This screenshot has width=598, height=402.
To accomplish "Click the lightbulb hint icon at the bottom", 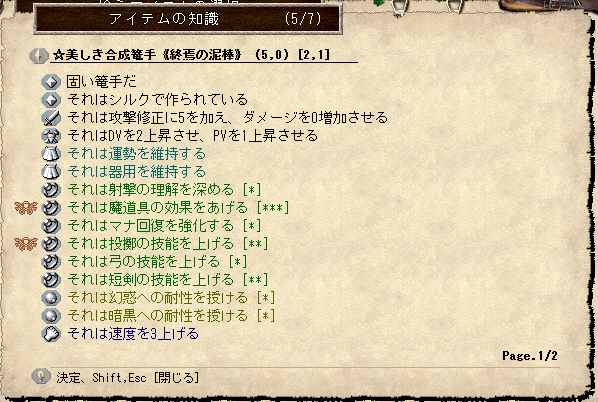I will click(x=41, y=377).
